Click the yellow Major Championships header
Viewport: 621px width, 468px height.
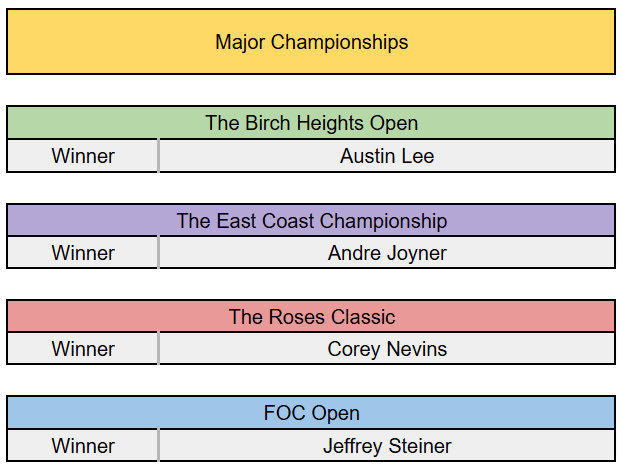click(311, 42)
